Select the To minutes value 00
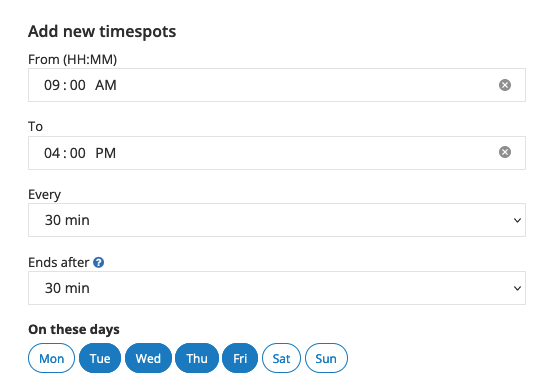Image resolution: width=538 pixels, height=385 pixels. click(x=78, y=153)
